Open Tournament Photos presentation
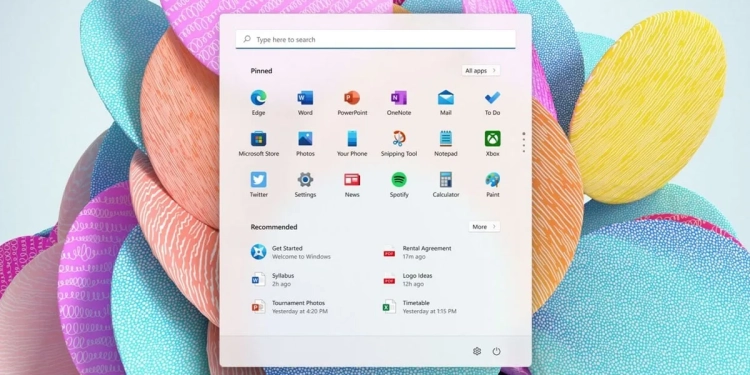 coord(289,307)
